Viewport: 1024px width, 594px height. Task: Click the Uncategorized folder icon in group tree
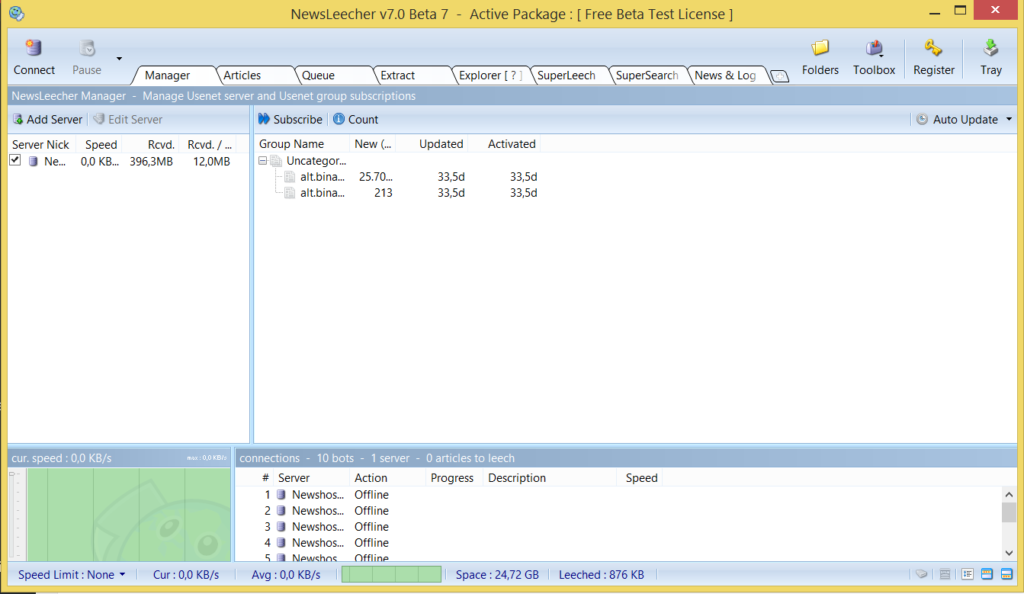click(276, 161)
